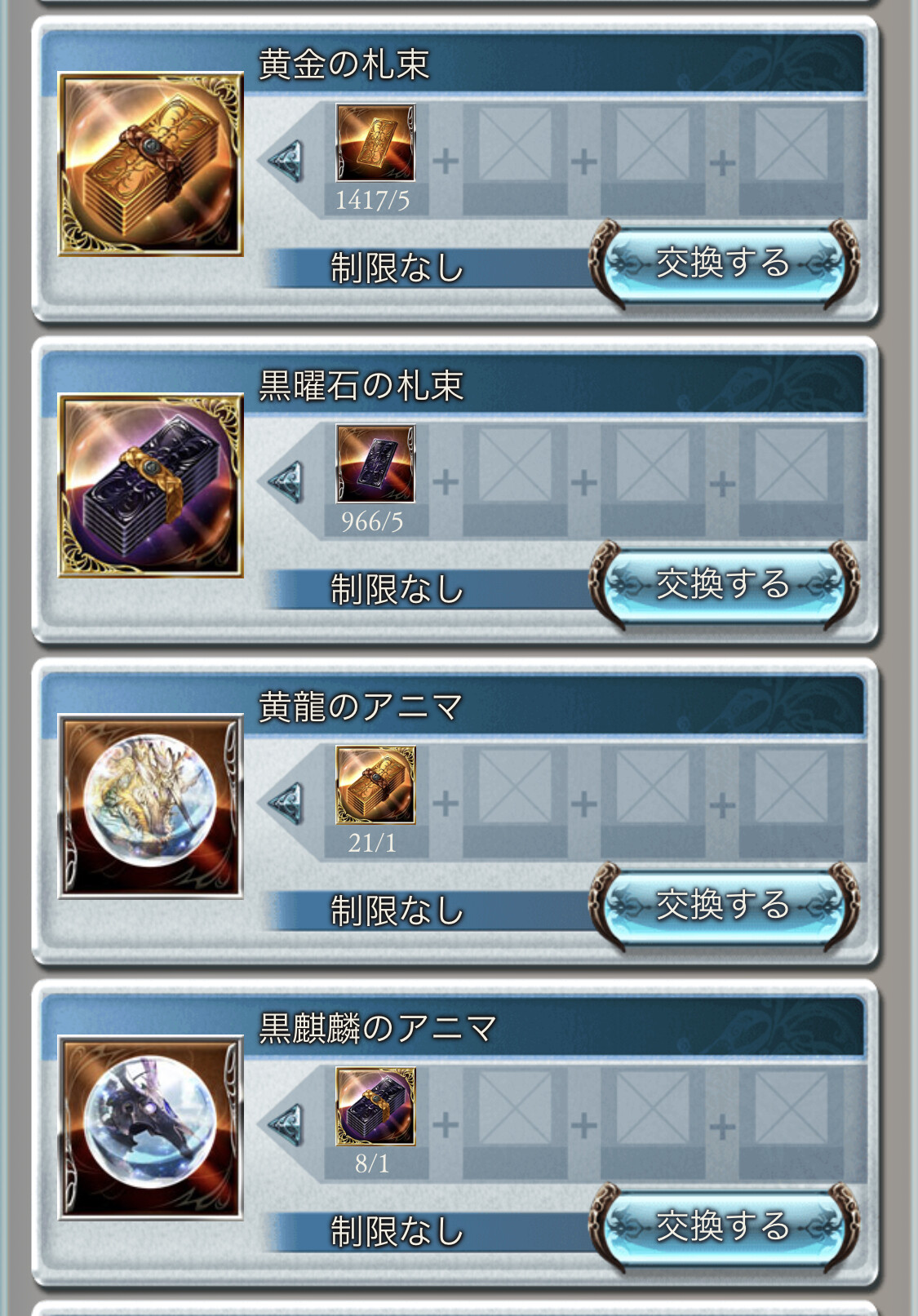Open the 黒麒麟のアニマ orb icon
Viewport: 918px width, 1316px height.
[151, 1128]
